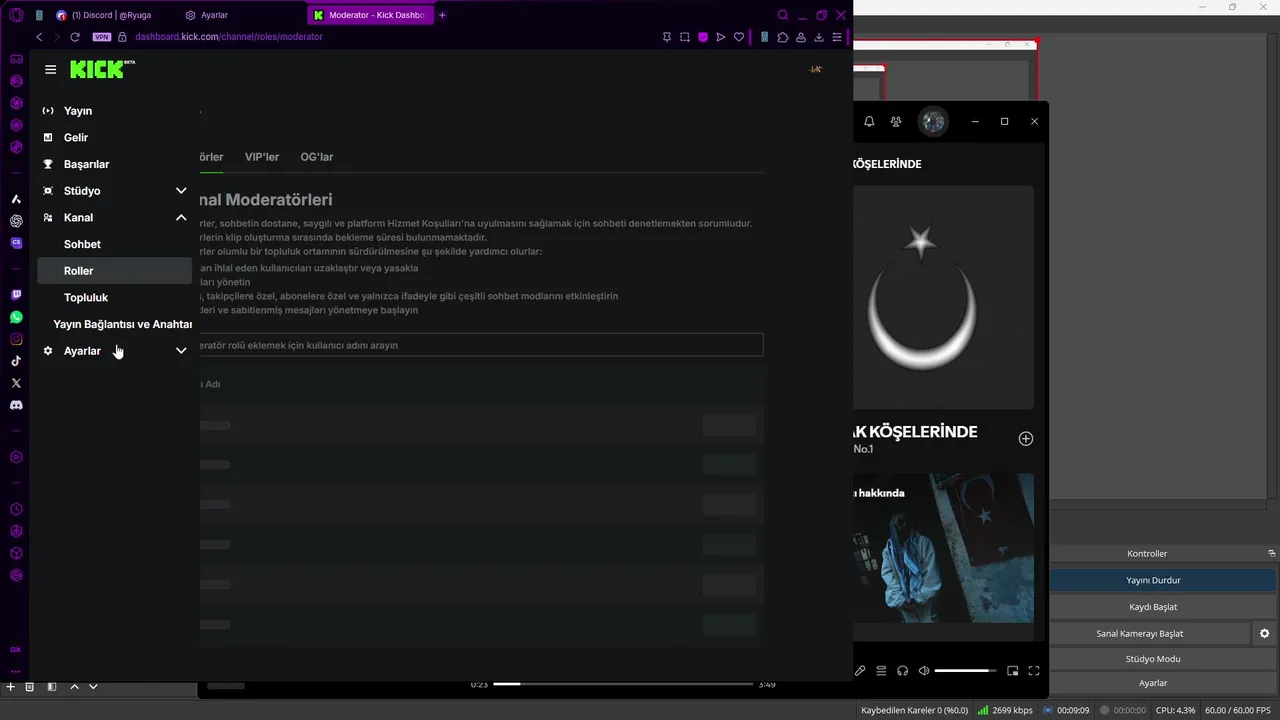
Task: Click the browser address bar URL
Action: (x=229, y=37)
